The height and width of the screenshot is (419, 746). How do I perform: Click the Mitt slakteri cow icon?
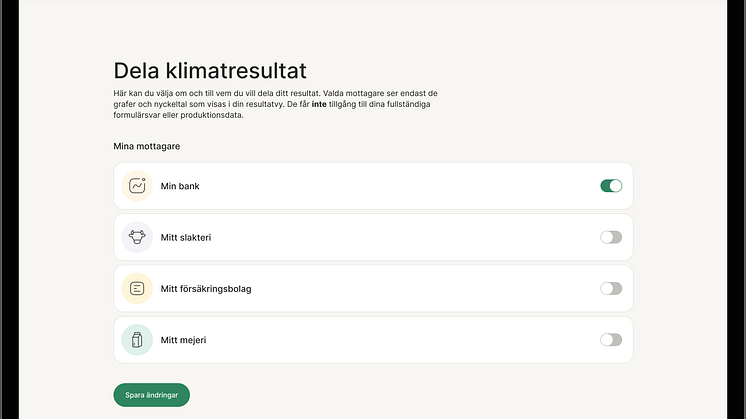pos(137,237)
